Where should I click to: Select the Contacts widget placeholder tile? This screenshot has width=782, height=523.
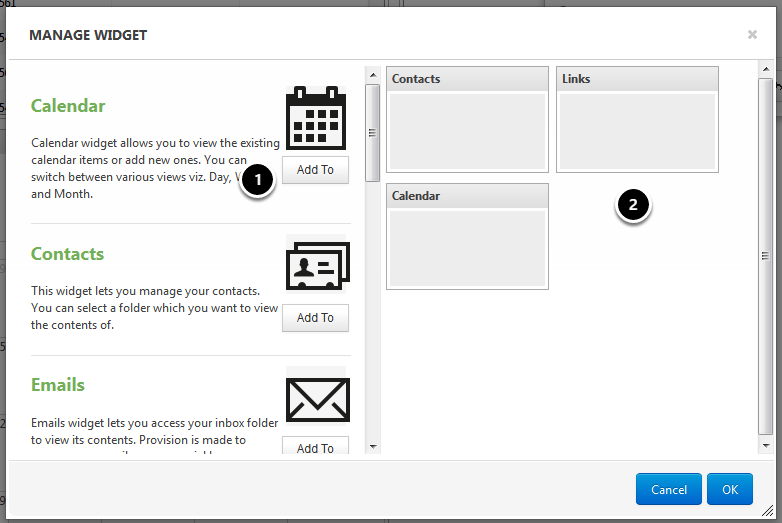pyautogui.click(x=467, y=120)
